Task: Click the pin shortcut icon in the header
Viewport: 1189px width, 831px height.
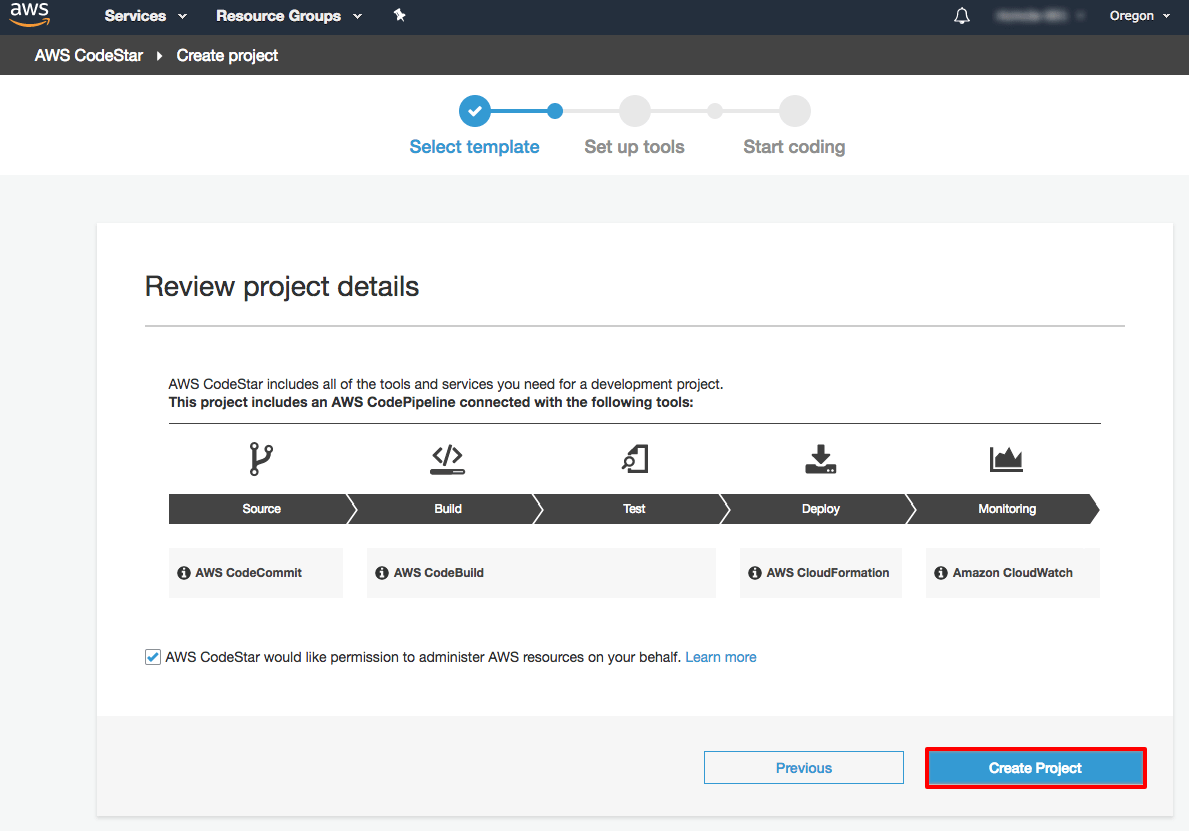Action: pyautogui.click(x=400, y=15)
